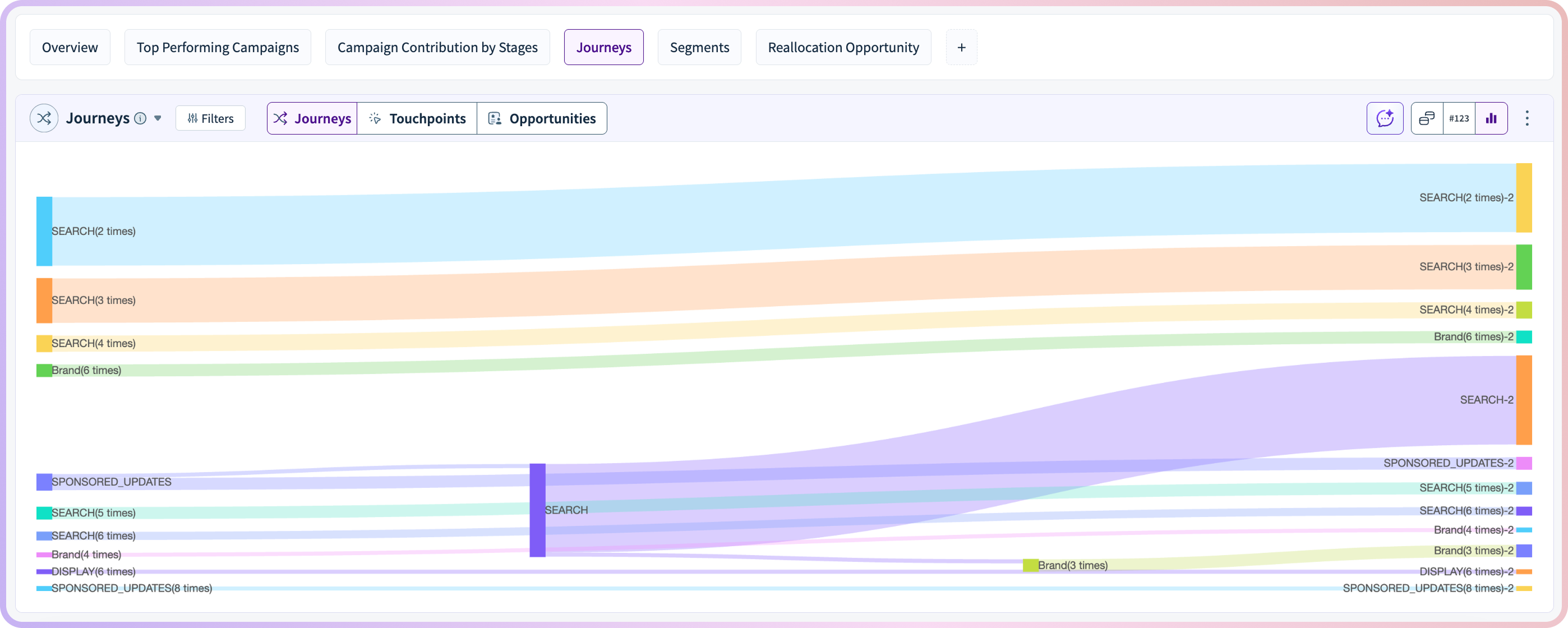Select the Opportunities view toggle
Screen dimensions: 1568x628
(x=542, y=119)
